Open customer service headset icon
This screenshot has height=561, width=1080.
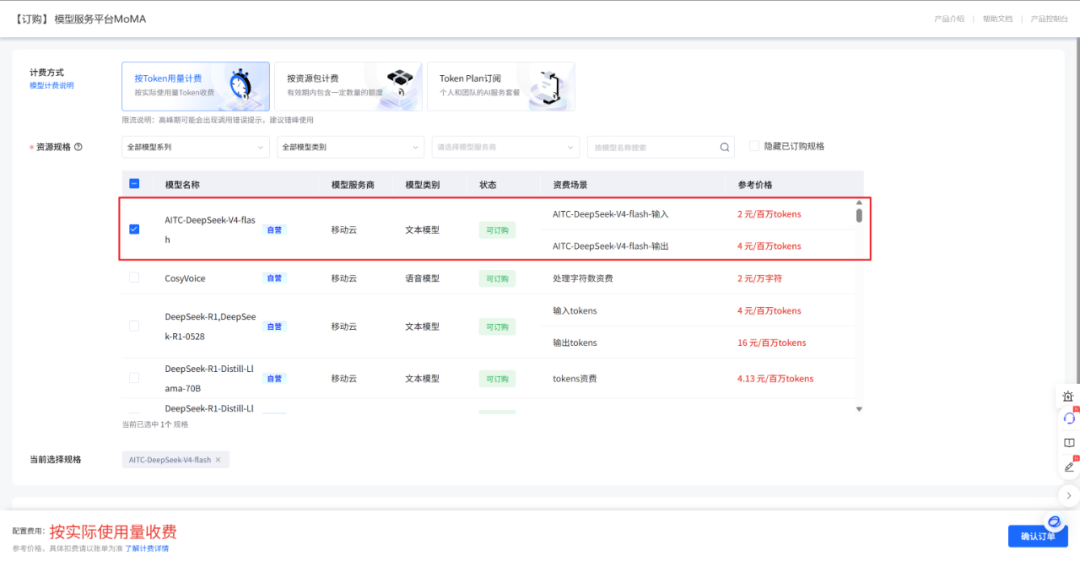coord(1069,418)
